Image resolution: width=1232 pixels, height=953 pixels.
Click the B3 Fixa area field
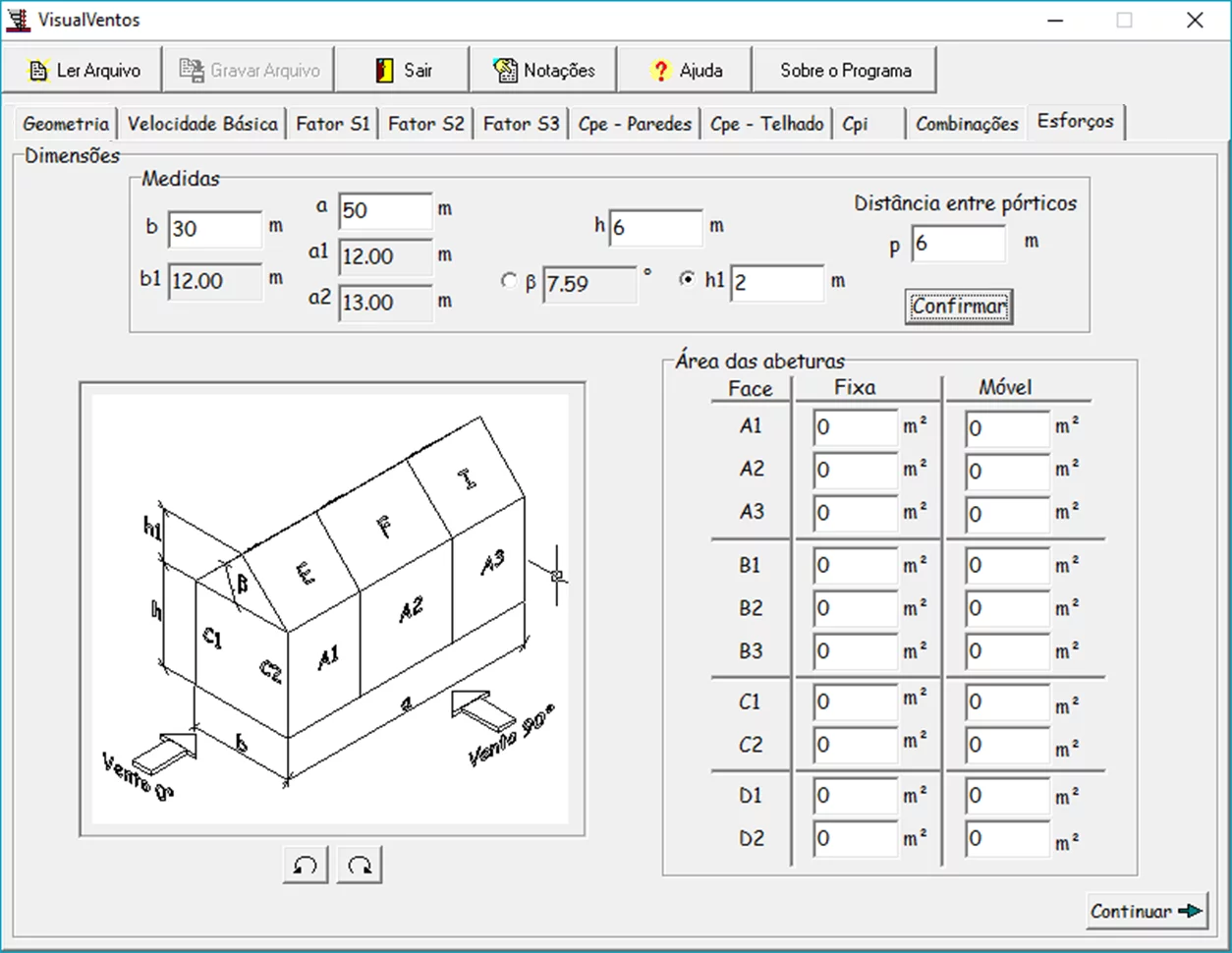[x=856, y=651]
